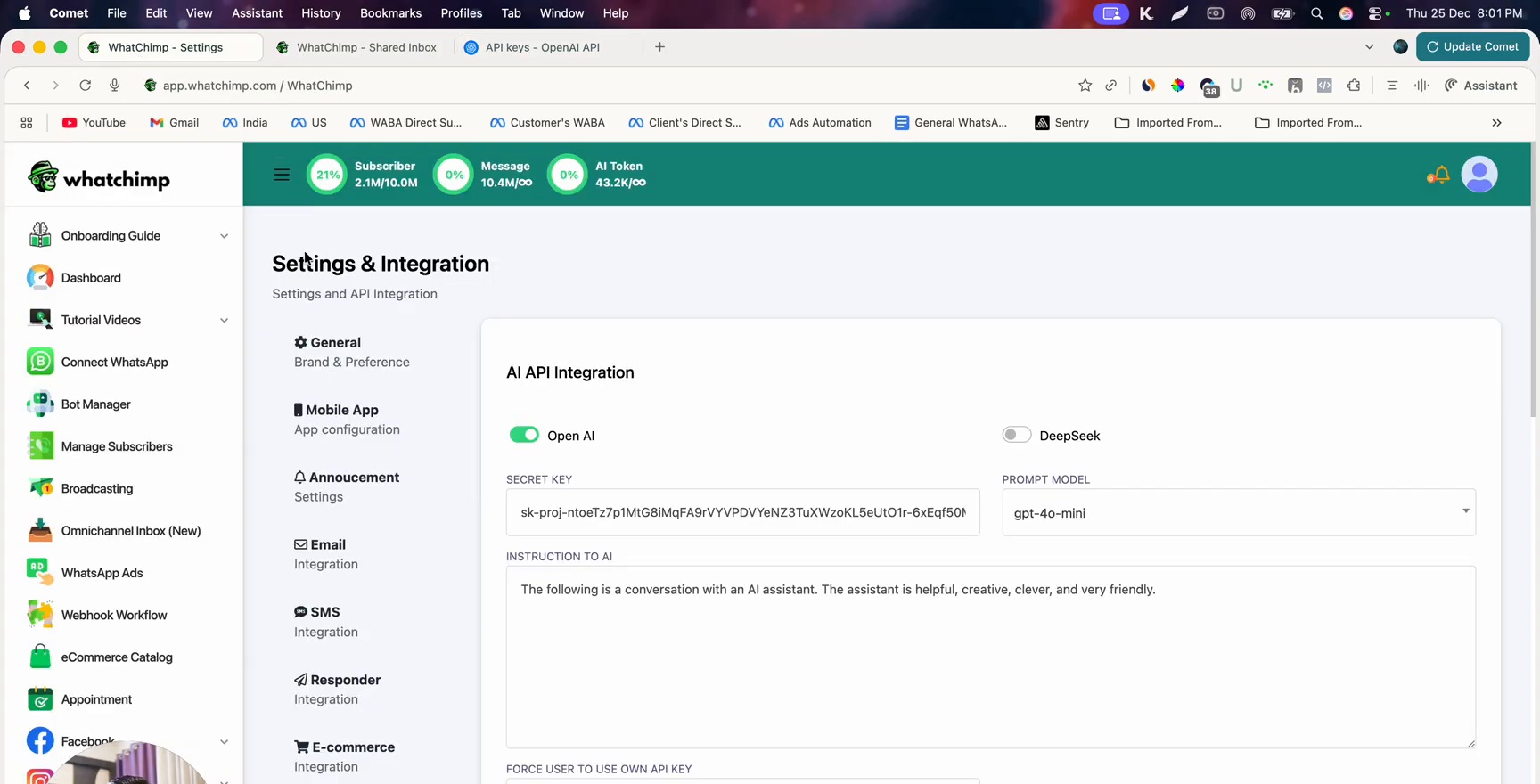
Task: Reload the page
Action: (85, 86)
